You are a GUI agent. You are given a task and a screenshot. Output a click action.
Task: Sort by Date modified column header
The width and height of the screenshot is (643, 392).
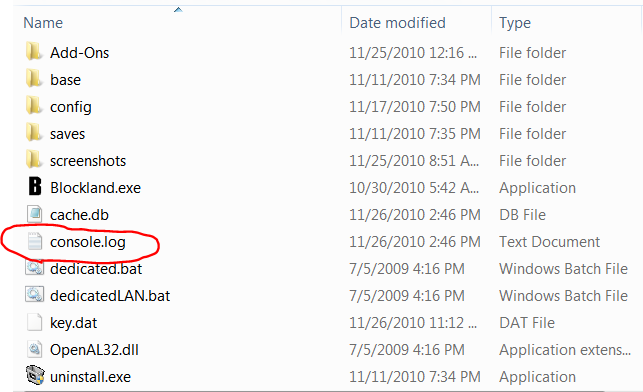397,23
